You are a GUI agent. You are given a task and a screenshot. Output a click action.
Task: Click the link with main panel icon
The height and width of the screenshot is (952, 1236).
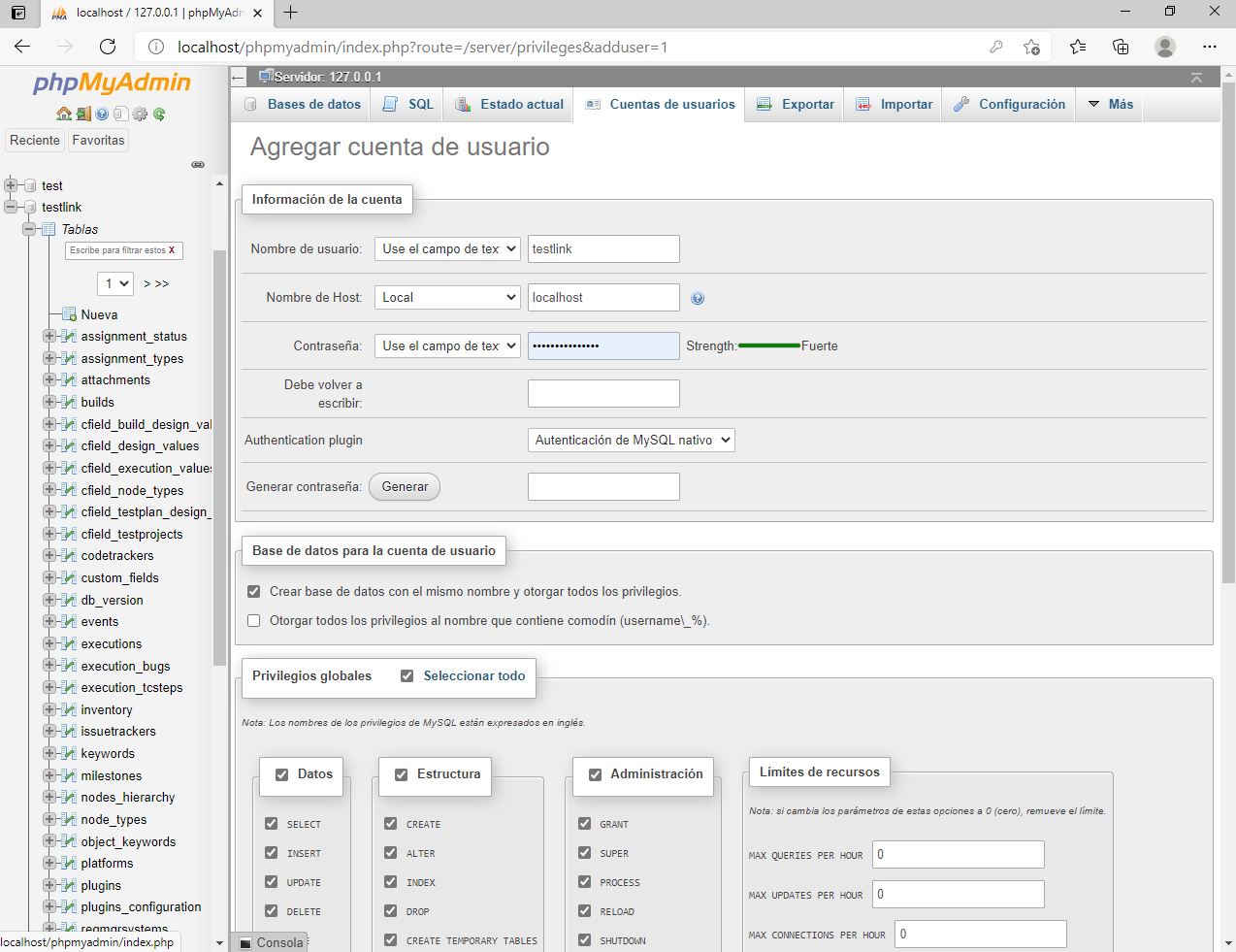pos(198,164)
